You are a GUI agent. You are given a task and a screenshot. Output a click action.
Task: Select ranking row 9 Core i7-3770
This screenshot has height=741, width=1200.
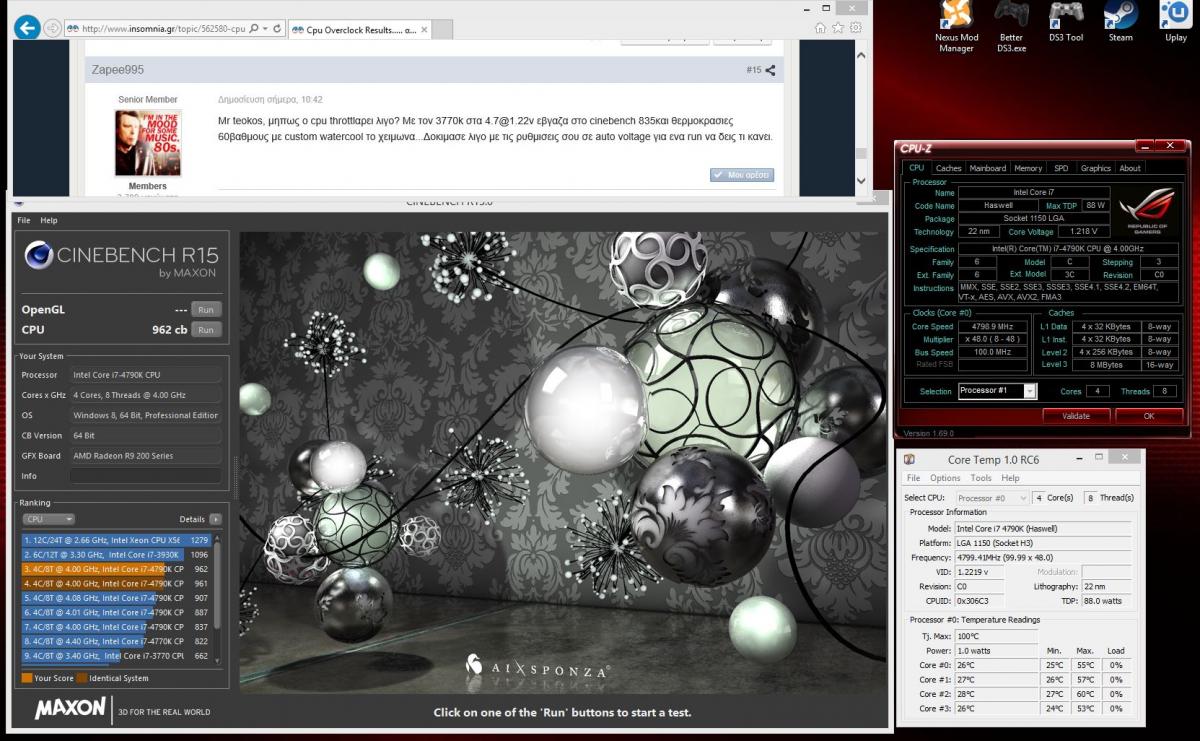point(116,656)
